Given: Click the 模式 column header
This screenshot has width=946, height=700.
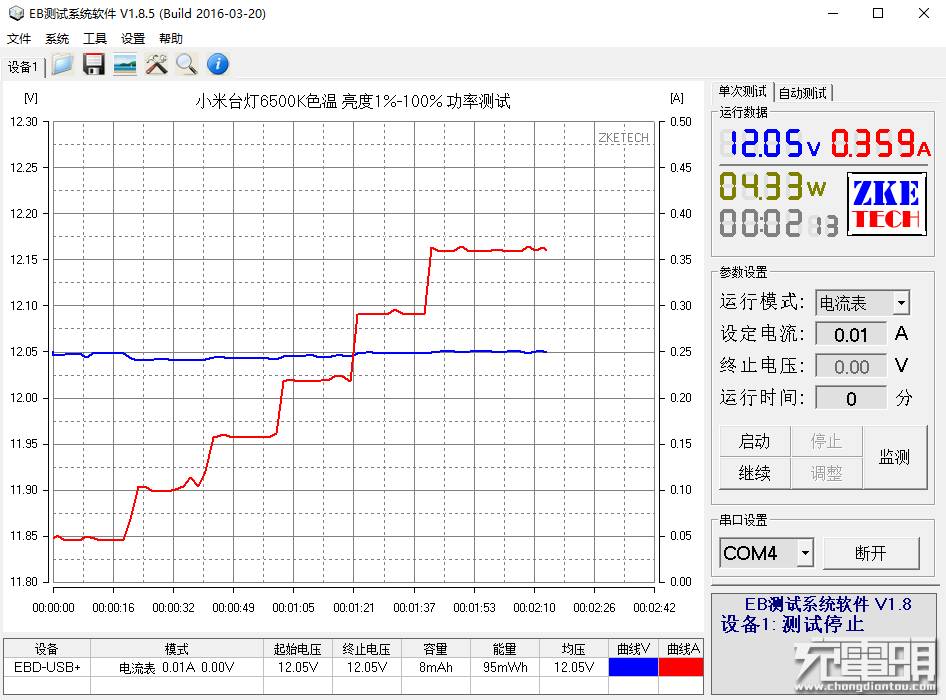Looking at the screenshot, I should pos(177,649).
